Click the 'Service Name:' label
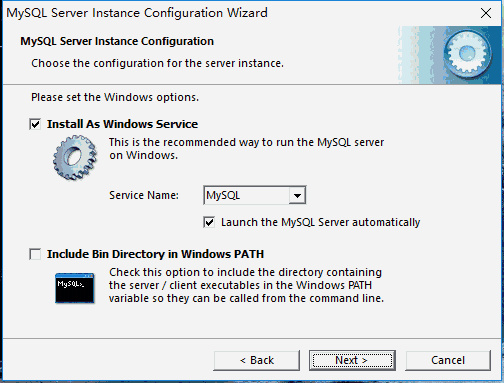 [144, 195]
